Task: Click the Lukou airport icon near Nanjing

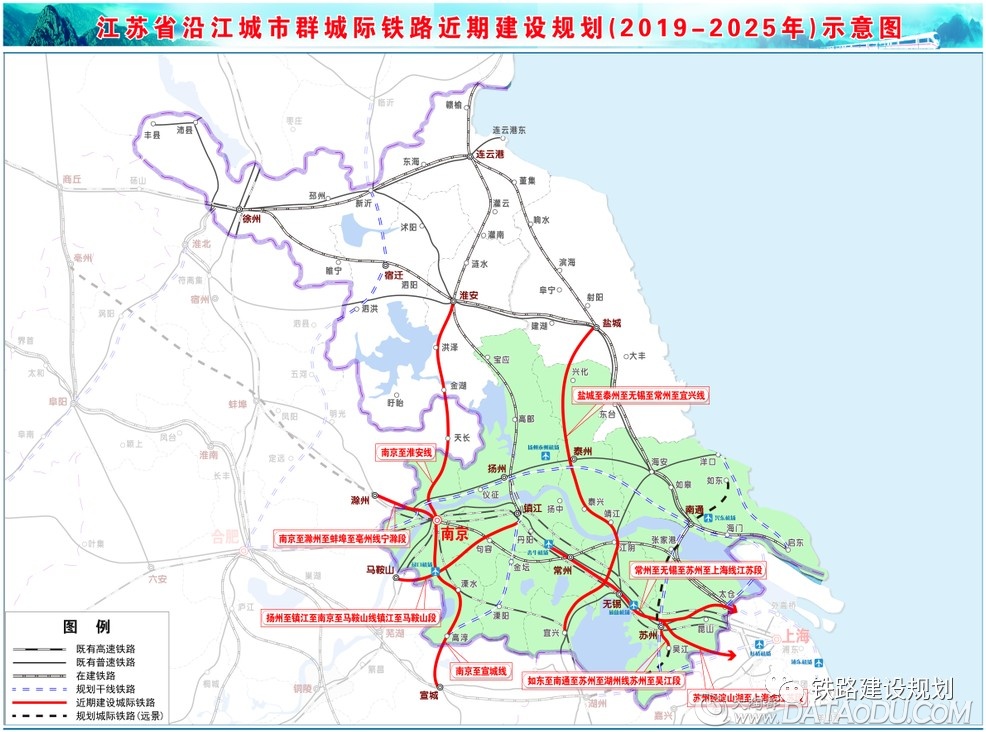Action: (436, 572)
